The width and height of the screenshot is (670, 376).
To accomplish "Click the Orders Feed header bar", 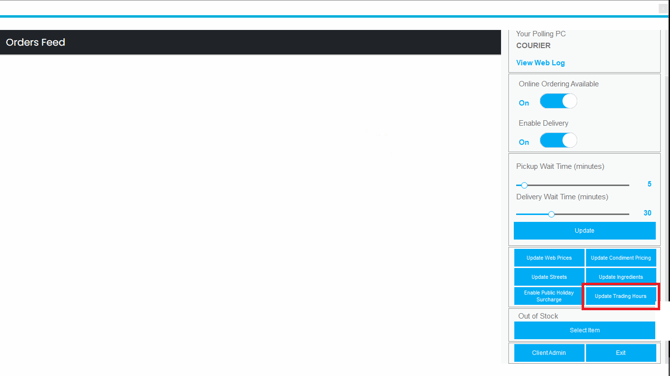I will (x=250, y=42).
